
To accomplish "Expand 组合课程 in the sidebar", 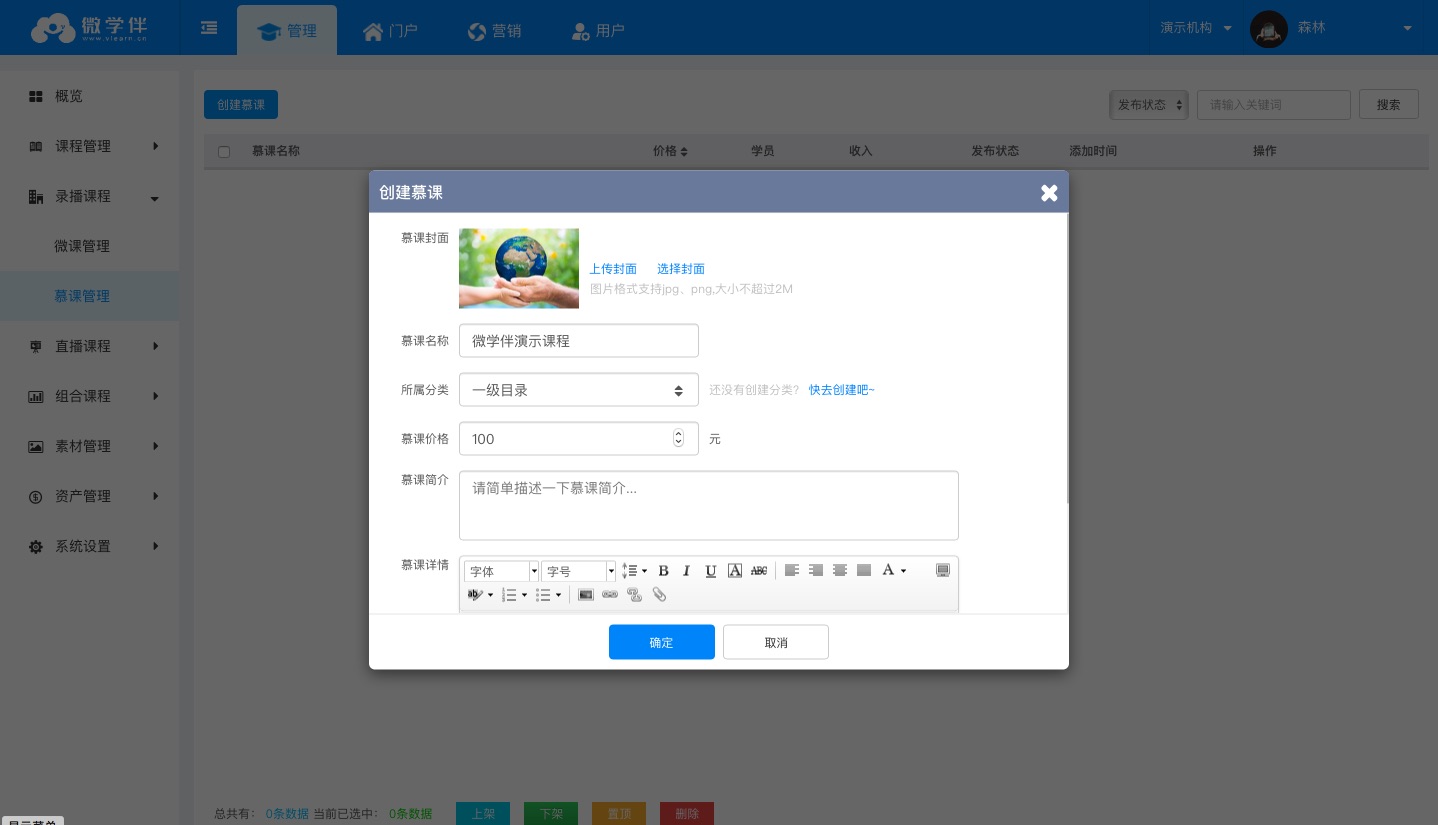I will (x=89, y=396).
